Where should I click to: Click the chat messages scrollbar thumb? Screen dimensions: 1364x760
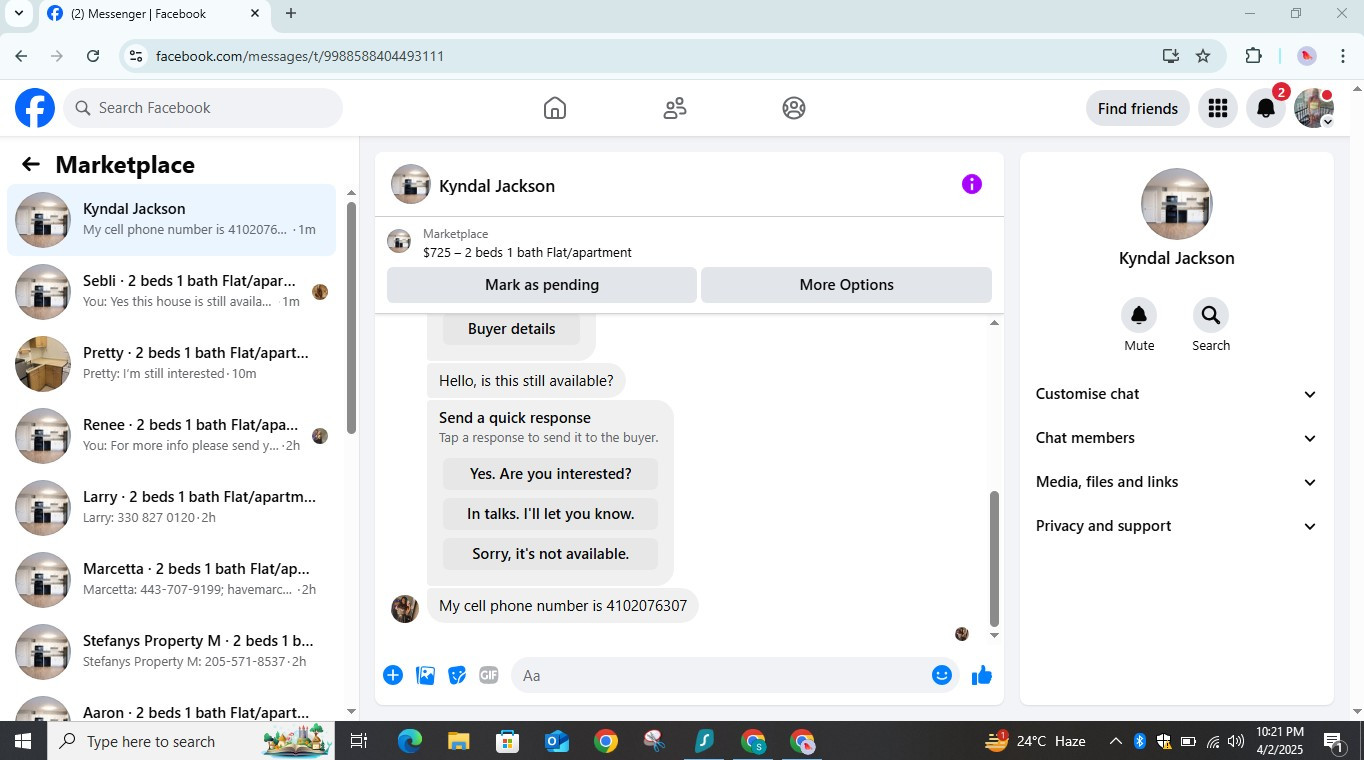tap(994, 558)
